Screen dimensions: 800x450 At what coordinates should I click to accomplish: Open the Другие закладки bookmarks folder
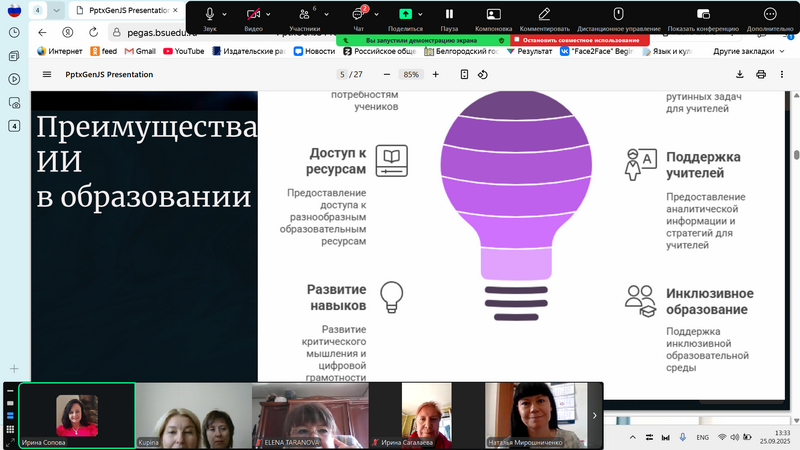[745, 50]
